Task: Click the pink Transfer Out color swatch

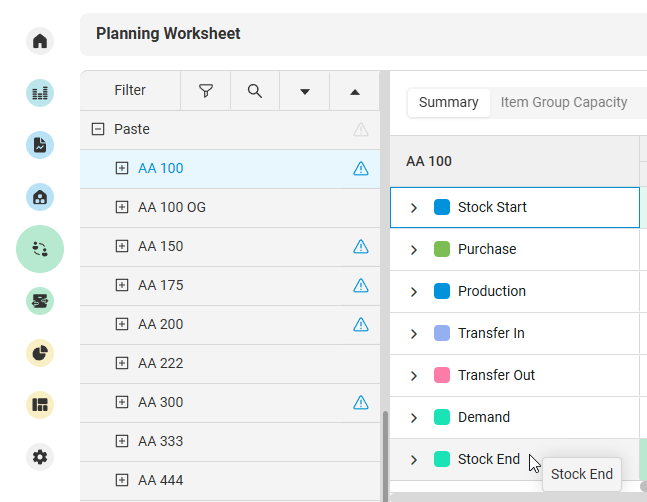Action: [442, 375]
